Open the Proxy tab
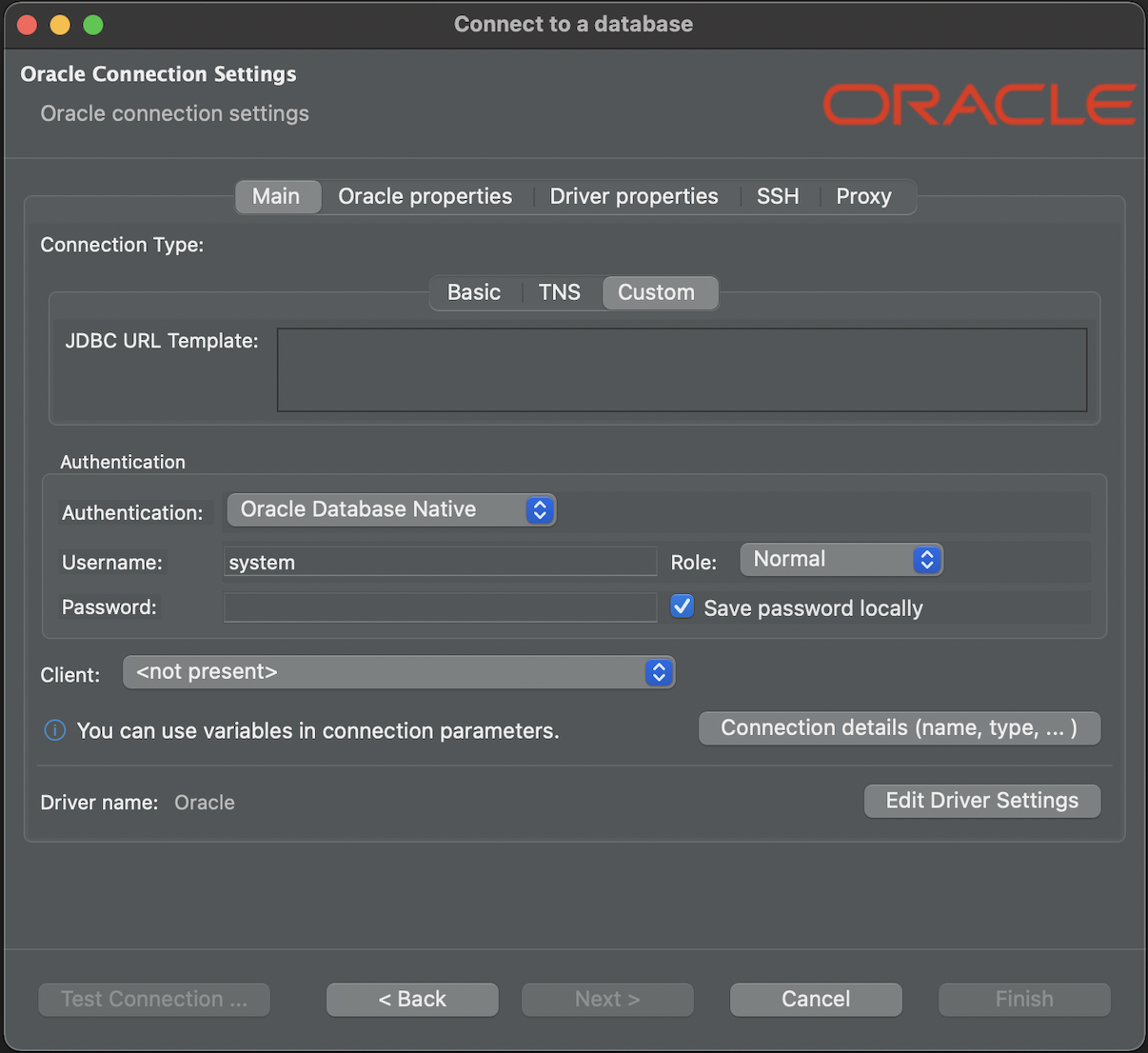The width and height of the screenshot is (1148, 1053). [x=863, y=196]
